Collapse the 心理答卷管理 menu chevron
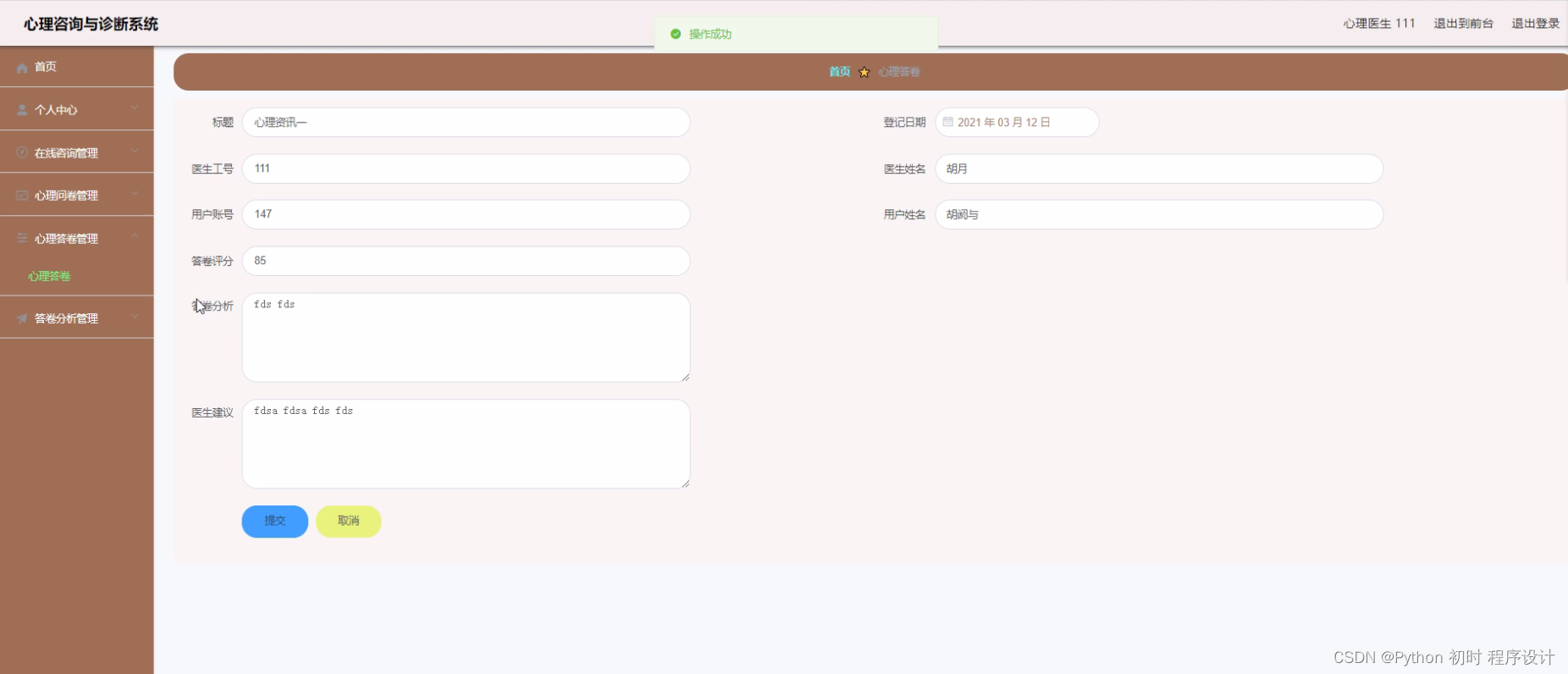This screenshot has height=674, width=1568. pyautogui.click(x=135, y=236)
